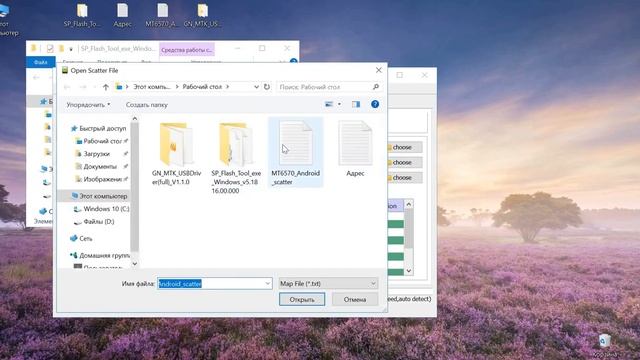The image size is (640, 360).
Task: Click the Открыть button
Action: tap(302, 299)
